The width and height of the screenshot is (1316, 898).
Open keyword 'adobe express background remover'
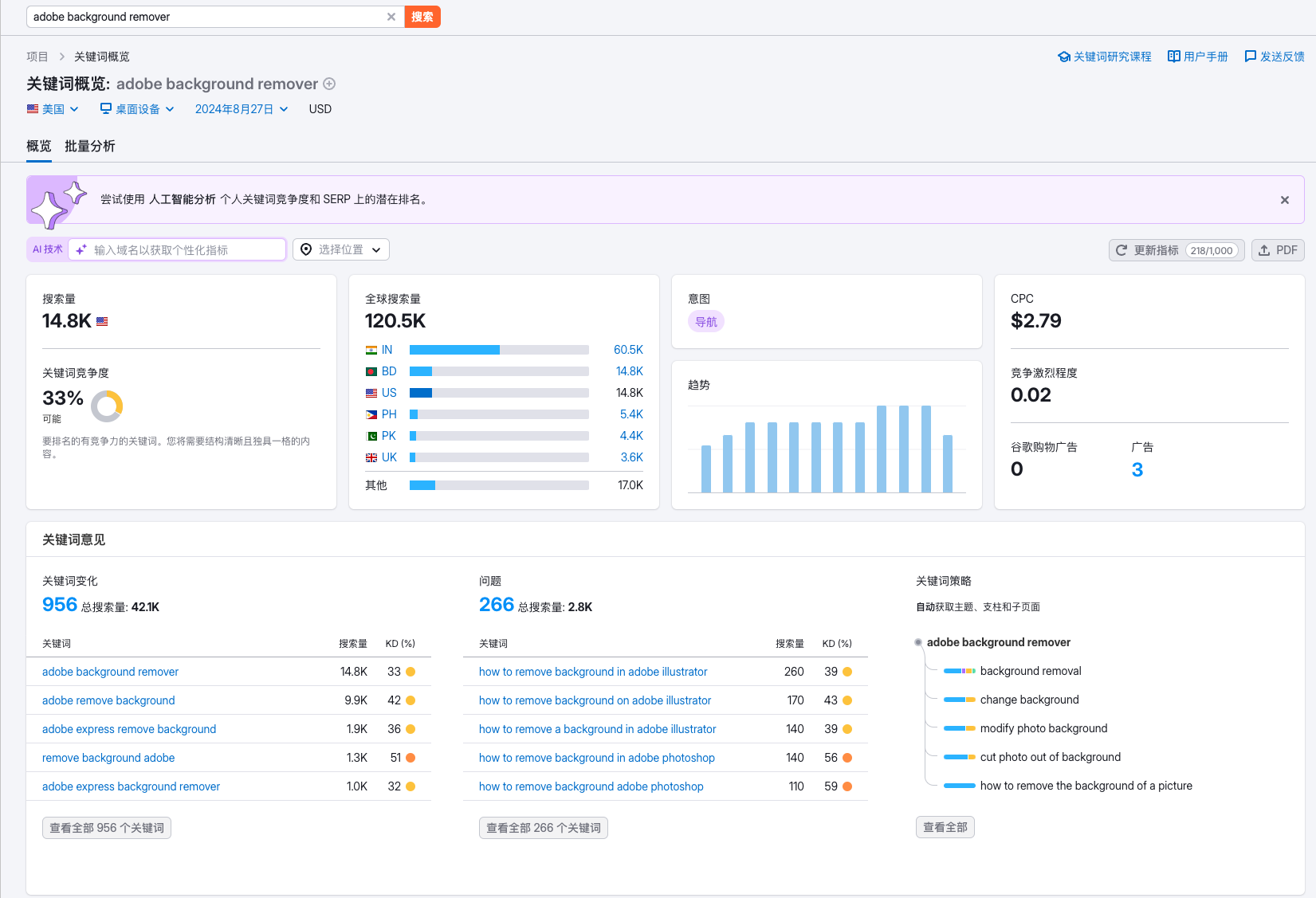(x=131, y=786)
